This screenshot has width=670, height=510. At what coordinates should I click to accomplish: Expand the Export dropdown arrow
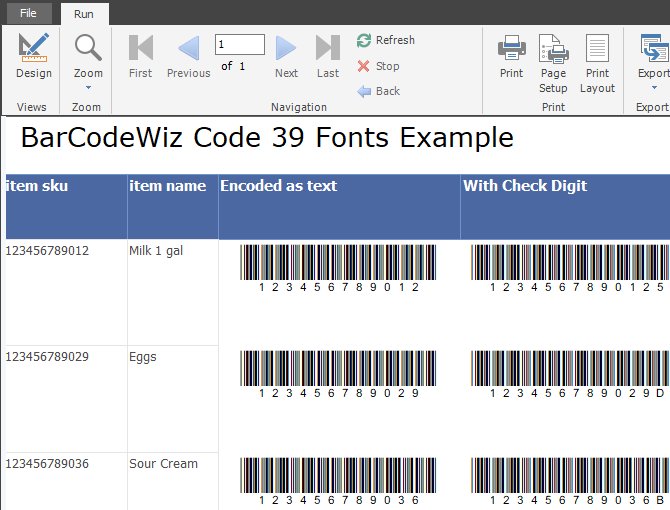[654, 88]
